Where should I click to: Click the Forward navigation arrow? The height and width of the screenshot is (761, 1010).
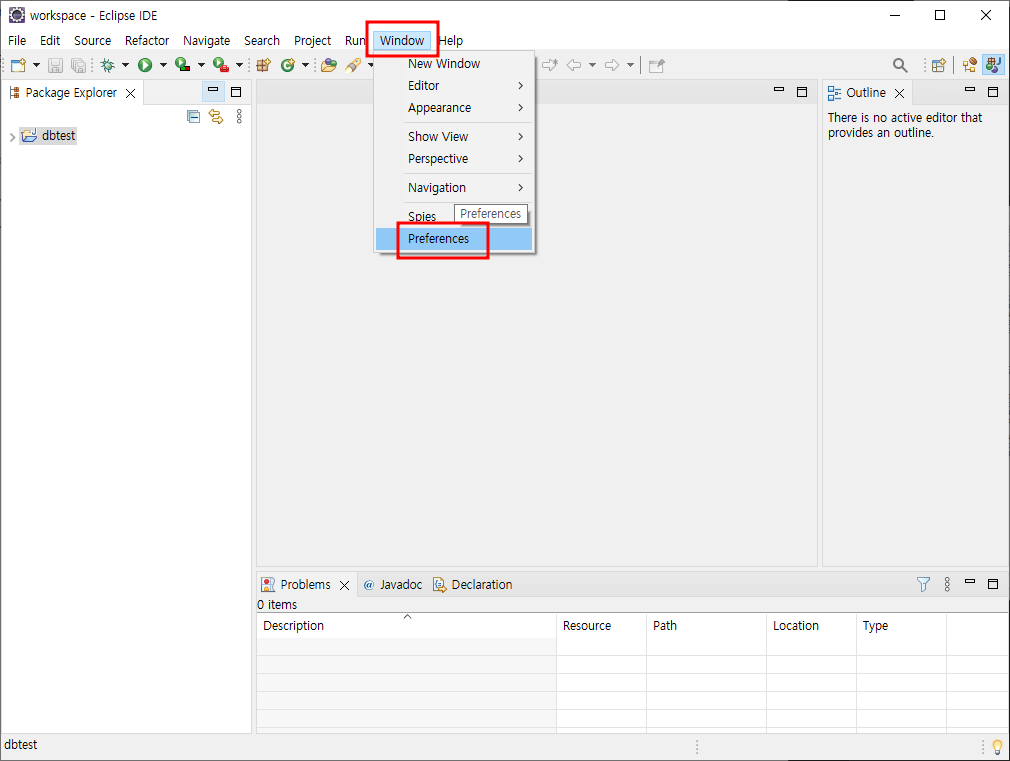[612, 65]
